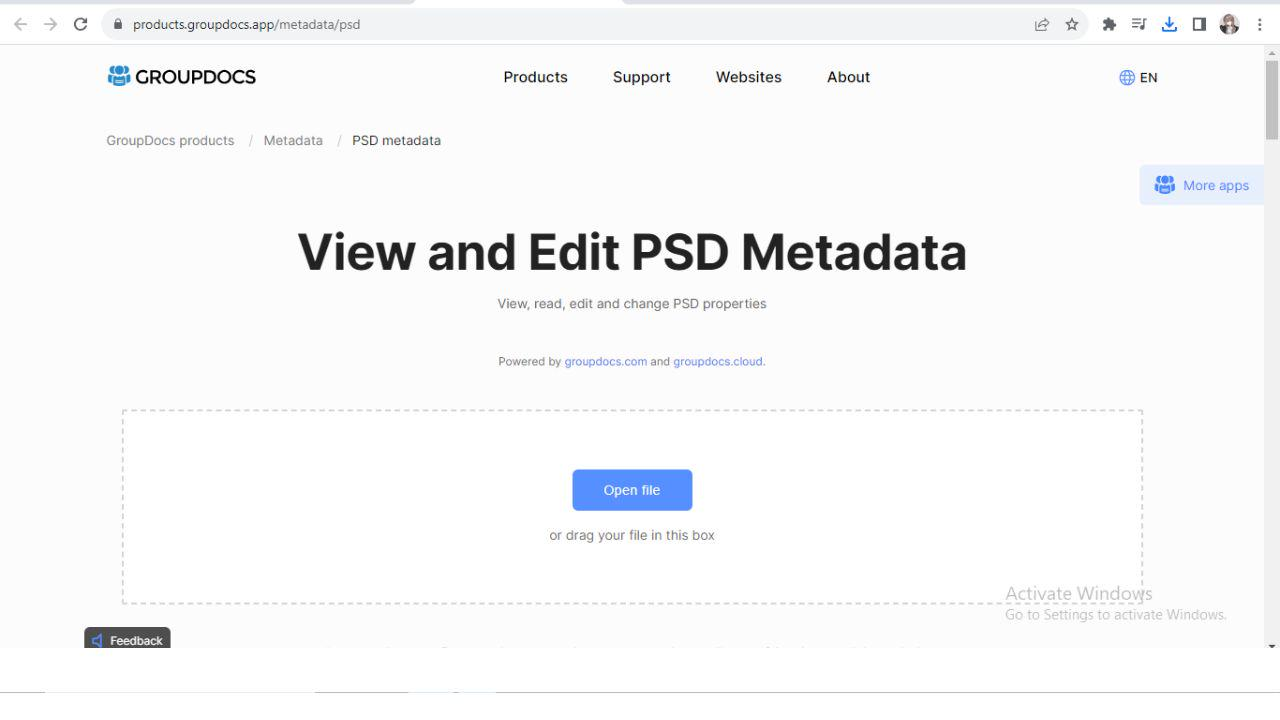
Task: Click the 'View, read, edit and change PSD properties' subtitle
Action: (632, 304)
